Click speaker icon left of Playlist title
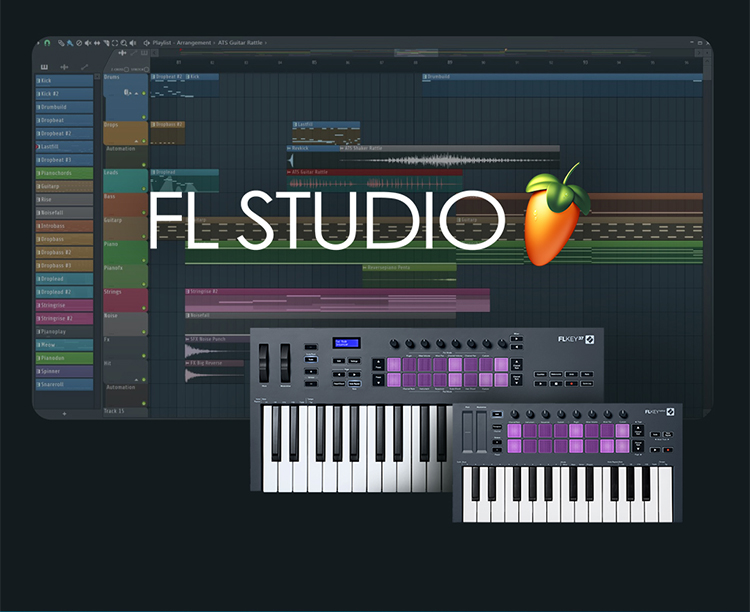The width and height of the screenshot is (750, 612). pos(146,43)
